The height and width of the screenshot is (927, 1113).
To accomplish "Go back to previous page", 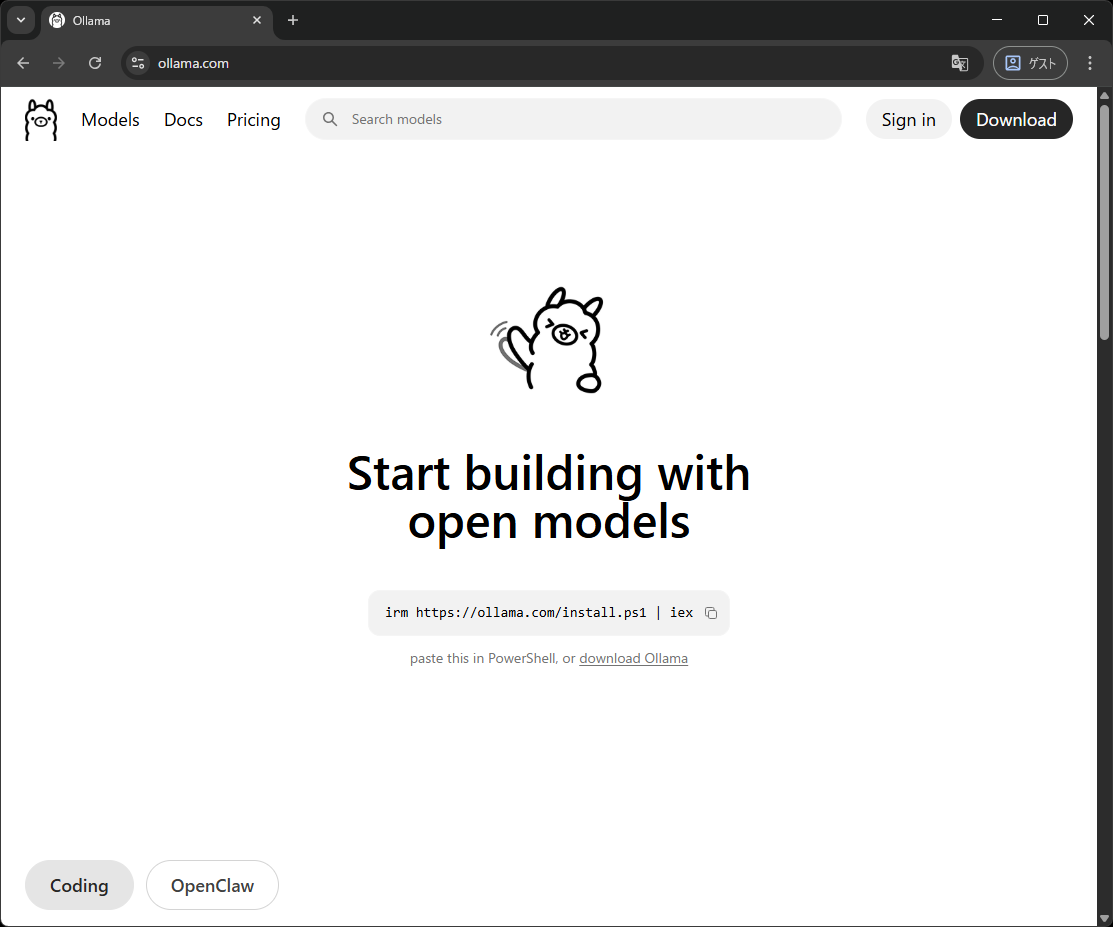I will point(23,63).
